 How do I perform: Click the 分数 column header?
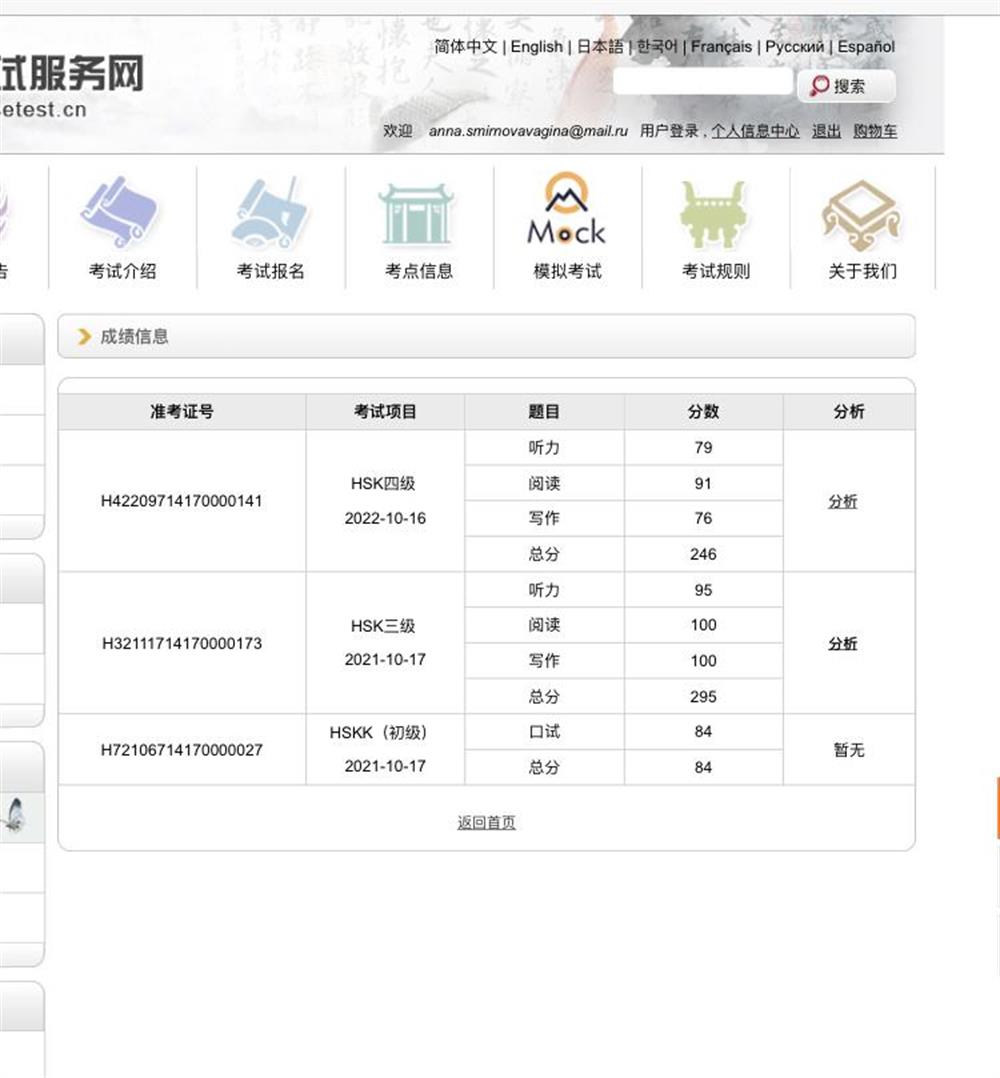click(x=703, y=412)
